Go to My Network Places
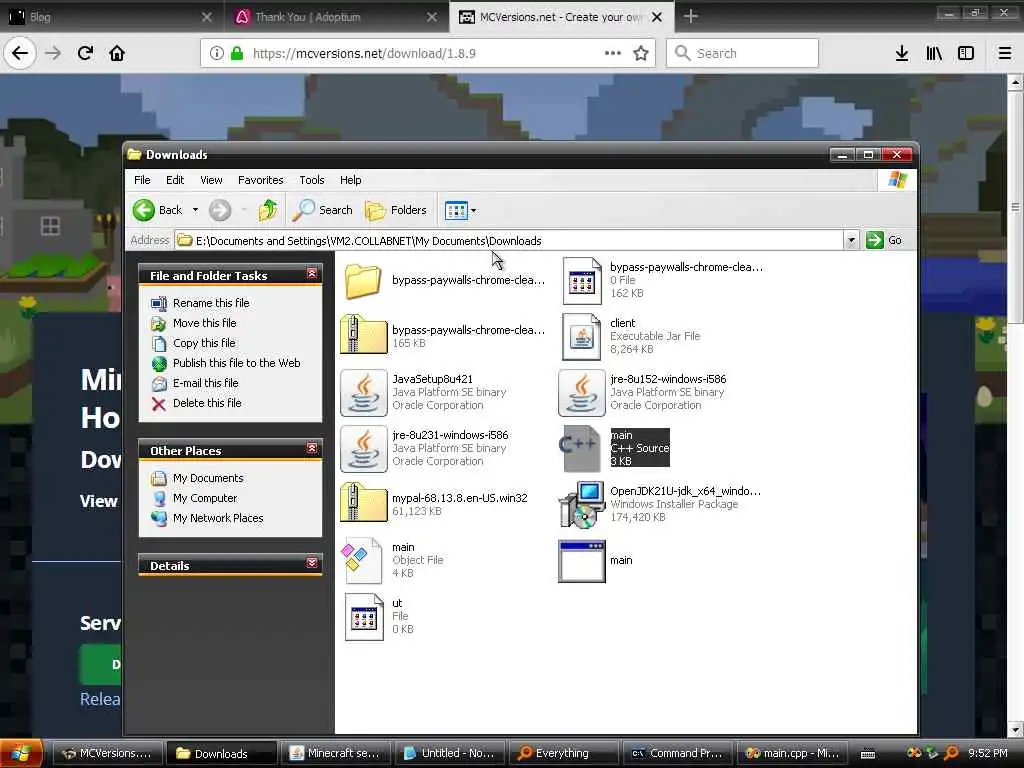 218,519
